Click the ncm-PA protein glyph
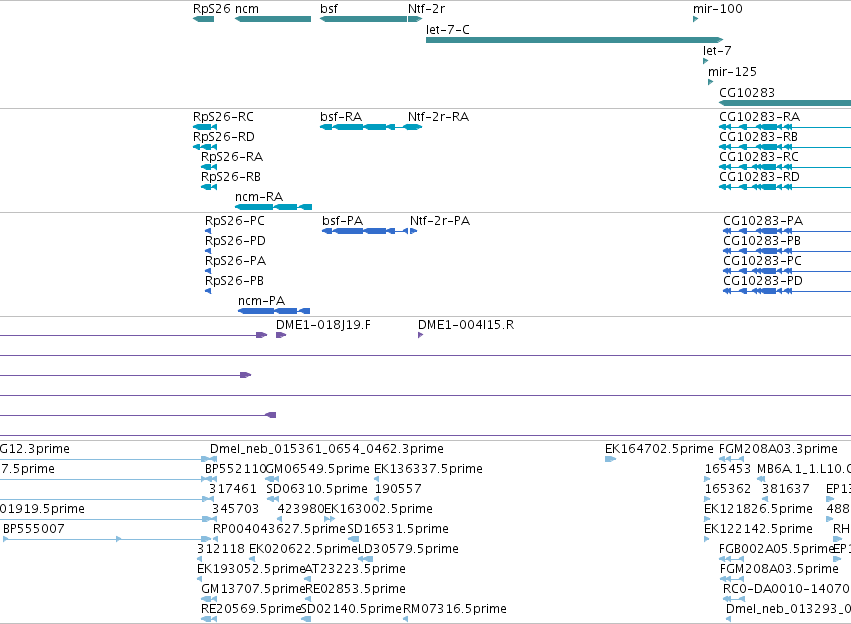Viewport: 851px width, 624px height. point(274,311)
